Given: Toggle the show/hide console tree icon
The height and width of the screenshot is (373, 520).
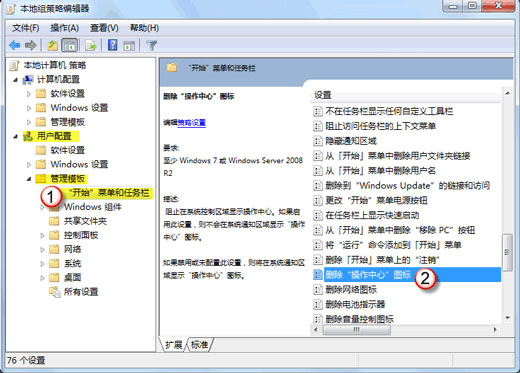Looking at the screenshot, I should click(x=70, y=45).
